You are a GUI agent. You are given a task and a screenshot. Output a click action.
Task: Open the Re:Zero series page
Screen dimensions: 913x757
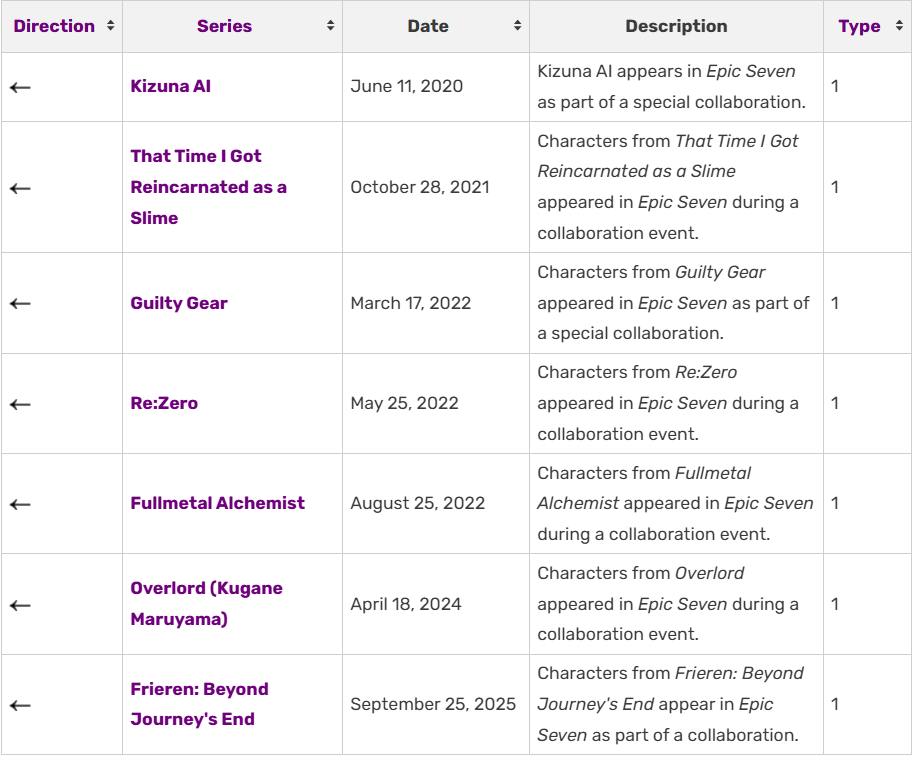click(x=164, y=404)
